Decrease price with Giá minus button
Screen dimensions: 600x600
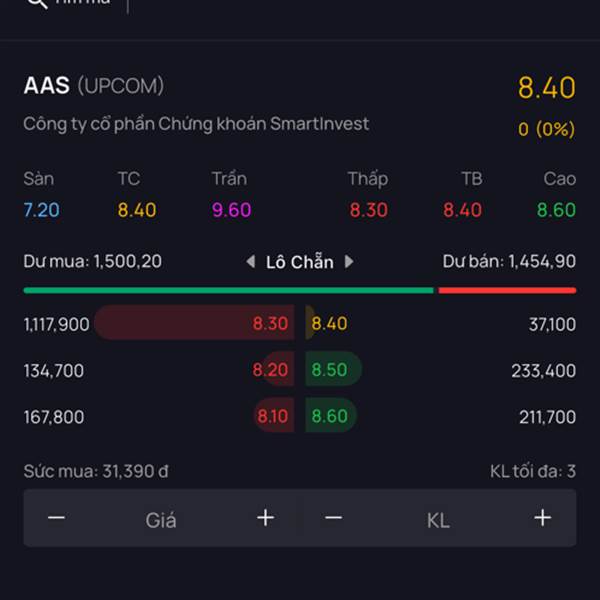point(56,518)
